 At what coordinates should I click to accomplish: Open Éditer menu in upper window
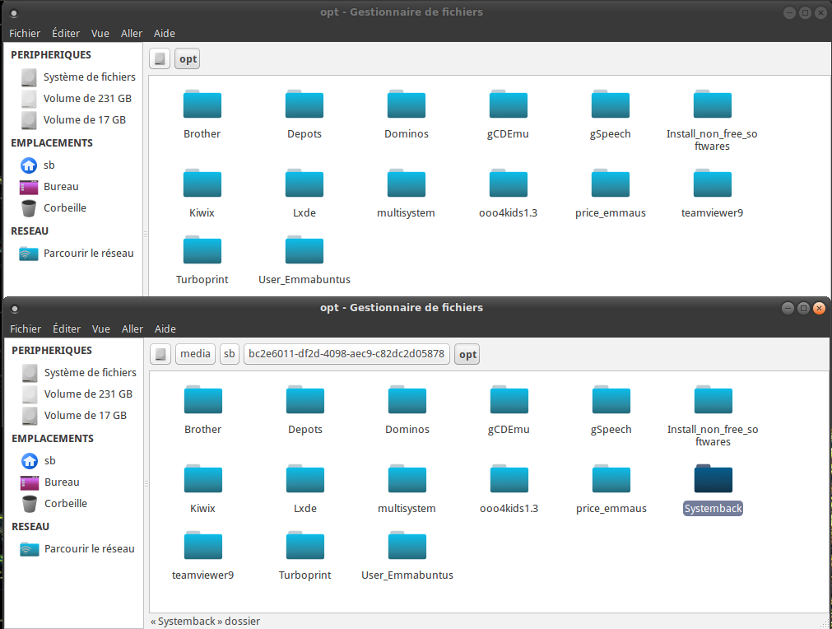pyautogui.click(x=66, y=33)
